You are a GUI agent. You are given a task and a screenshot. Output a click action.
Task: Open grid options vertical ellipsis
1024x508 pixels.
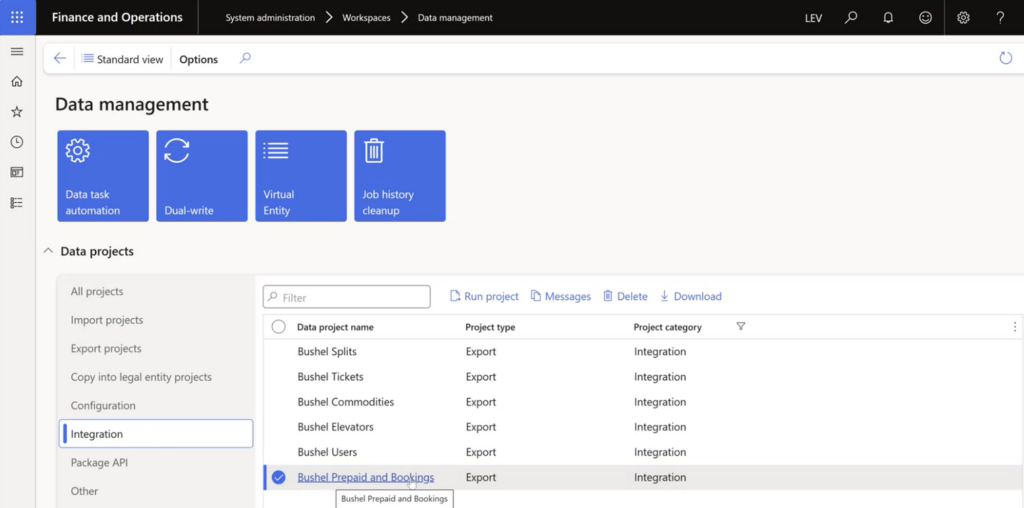point(1015,326)
